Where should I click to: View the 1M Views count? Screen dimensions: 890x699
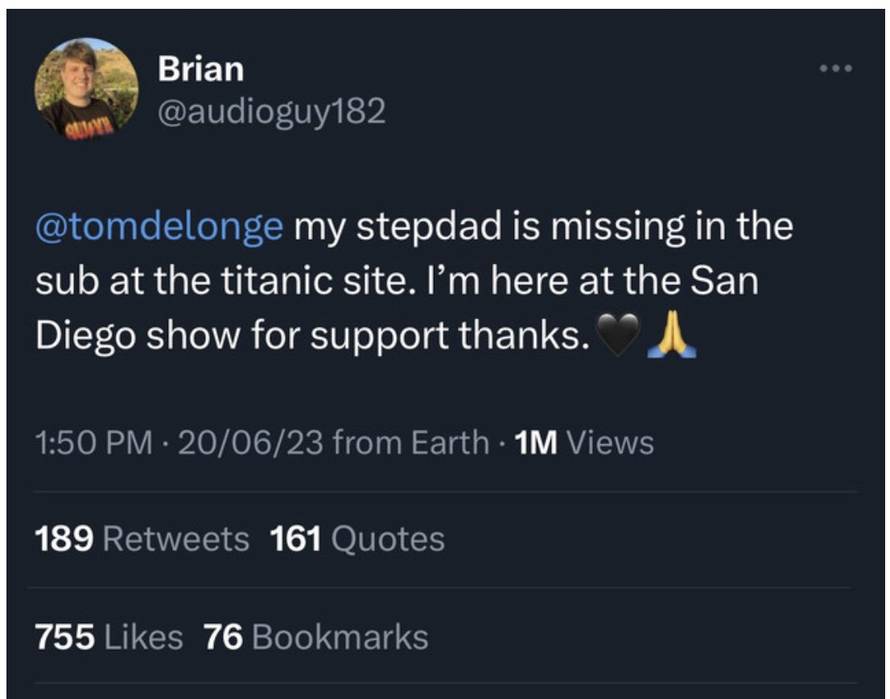tap(583, 442)
